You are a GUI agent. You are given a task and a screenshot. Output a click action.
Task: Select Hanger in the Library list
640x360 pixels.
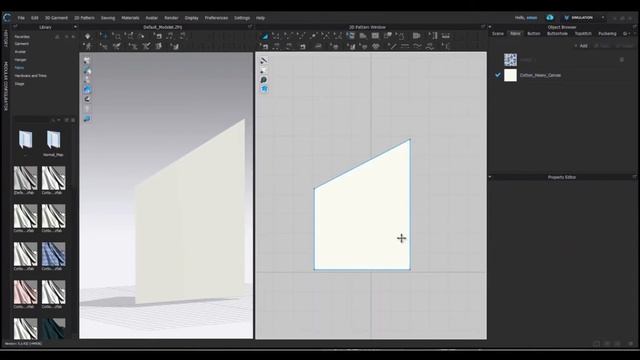20,60
